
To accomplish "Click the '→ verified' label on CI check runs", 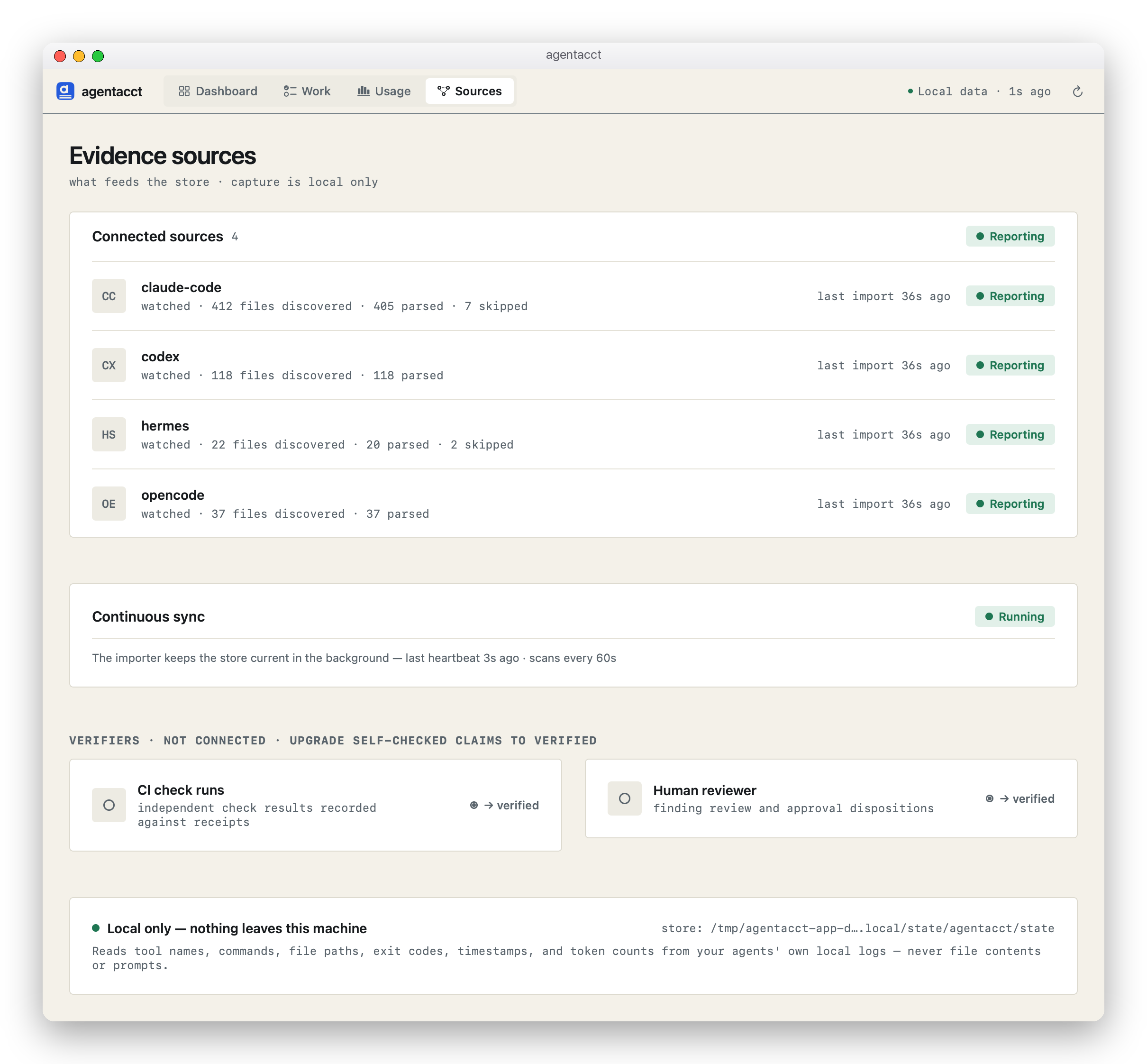I will (505, 805).
